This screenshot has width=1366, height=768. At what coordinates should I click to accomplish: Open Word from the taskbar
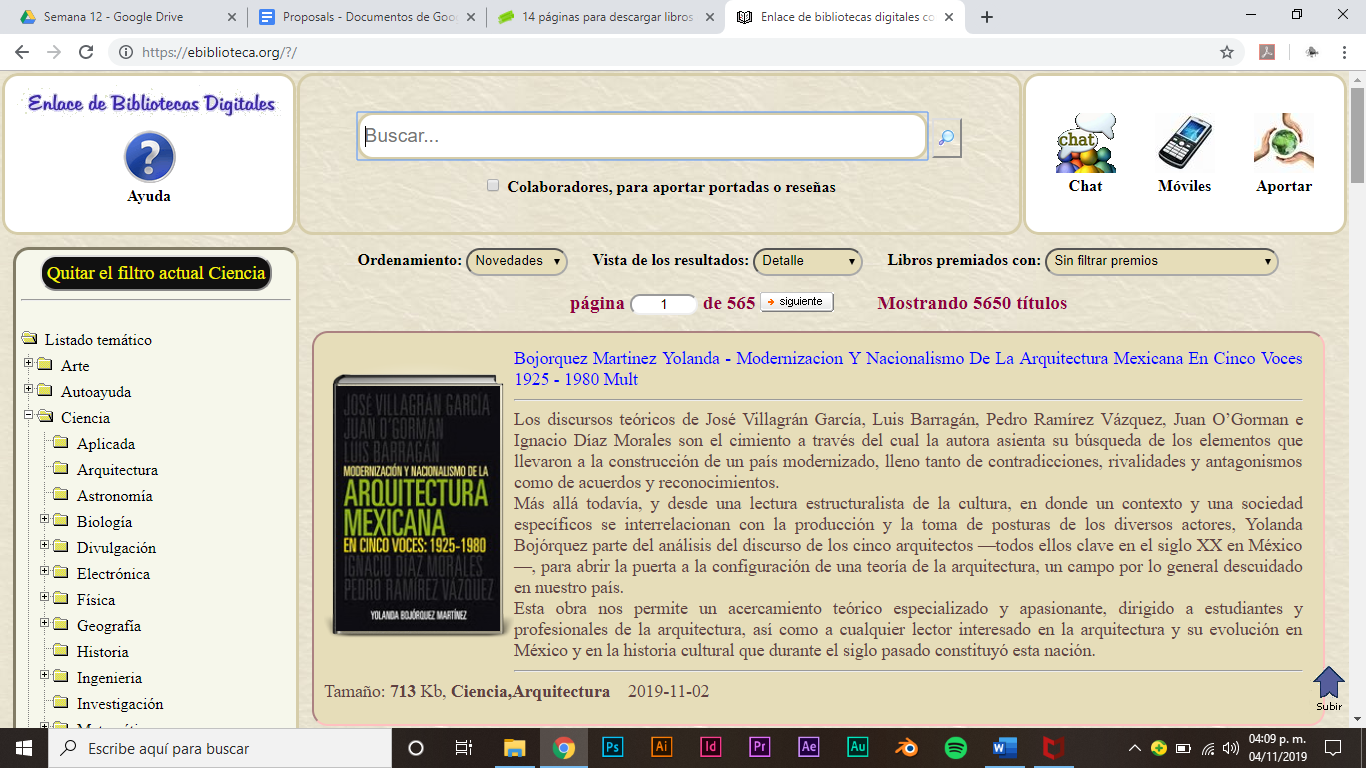click(1005, 747)
